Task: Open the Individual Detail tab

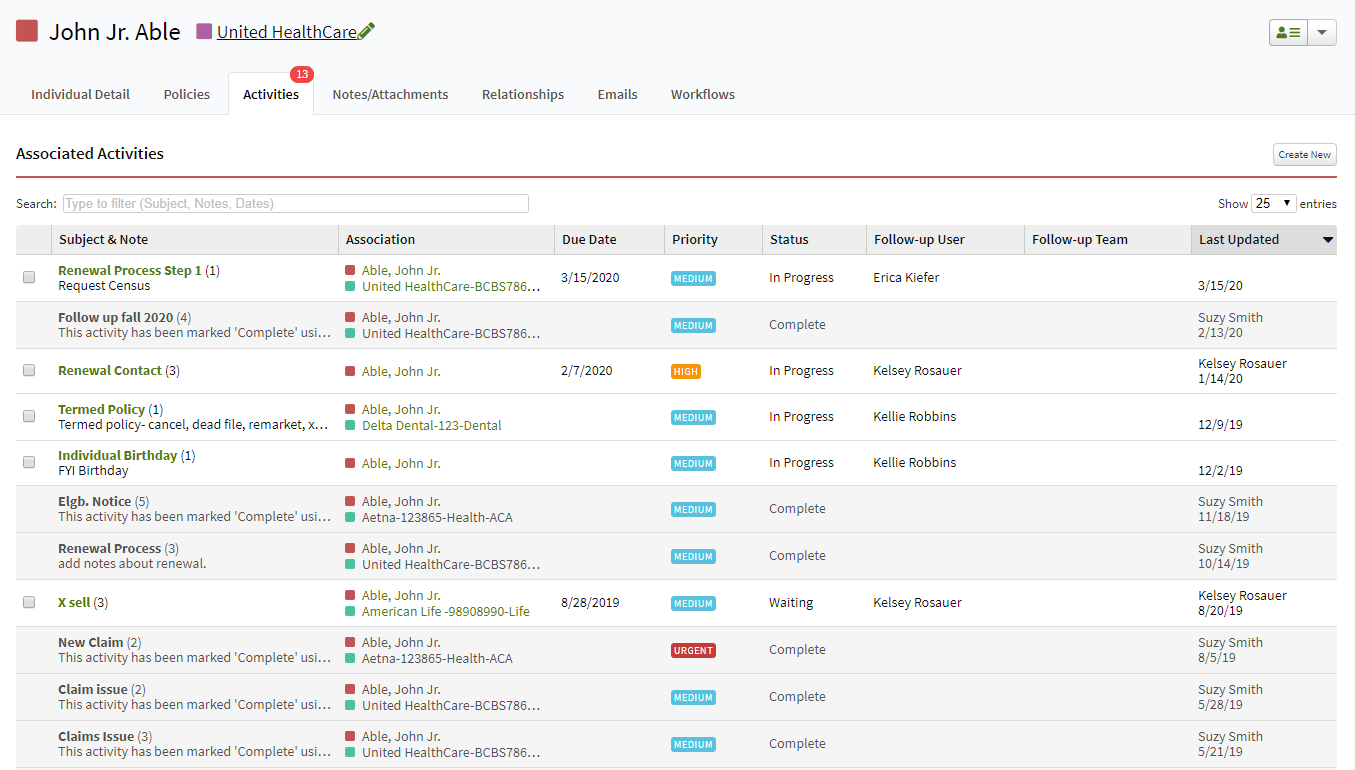Action: tap(80, 94)
